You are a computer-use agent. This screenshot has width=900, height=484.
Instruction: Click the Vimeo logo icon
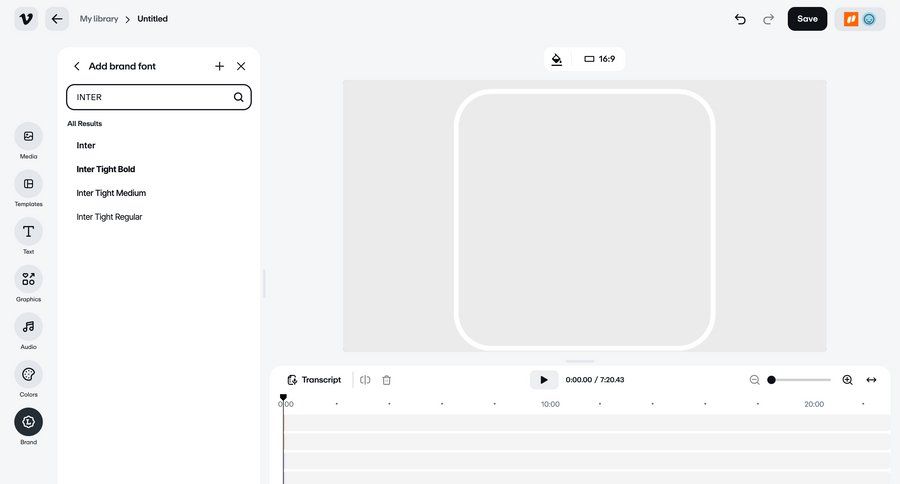26,19
